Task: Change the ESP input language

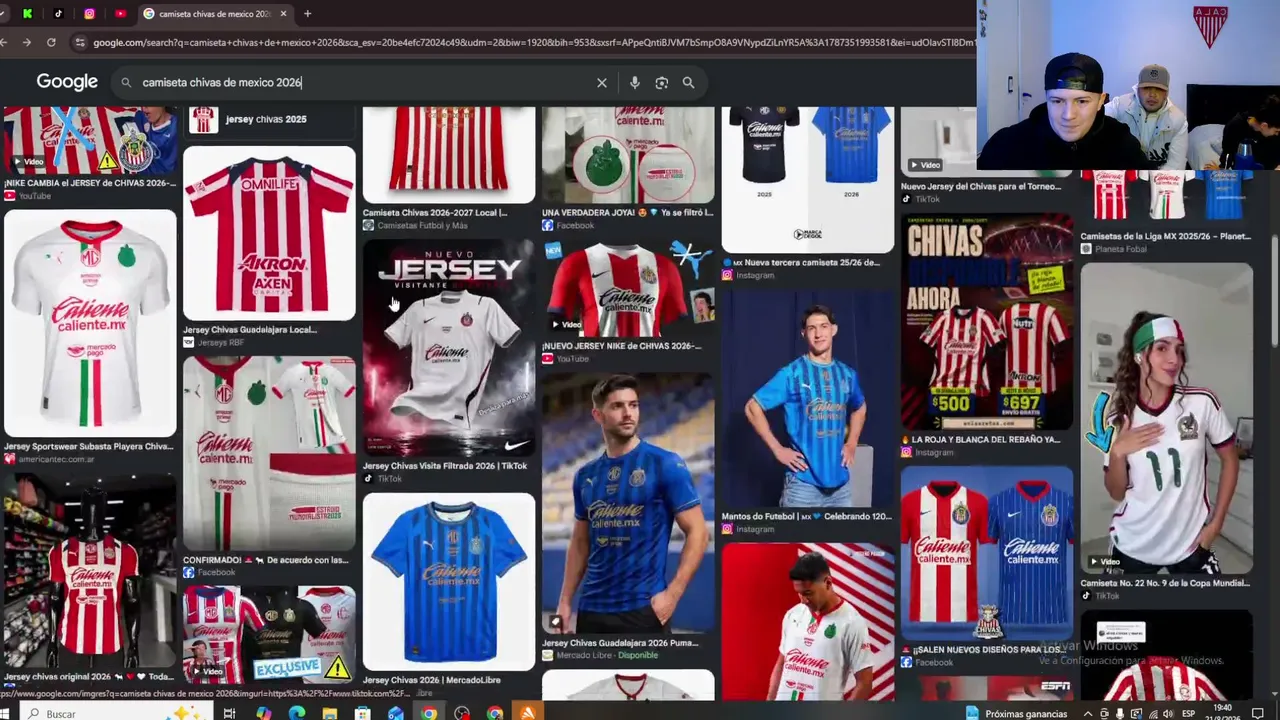Action: pyautogui.click(x=1189, y=714)
